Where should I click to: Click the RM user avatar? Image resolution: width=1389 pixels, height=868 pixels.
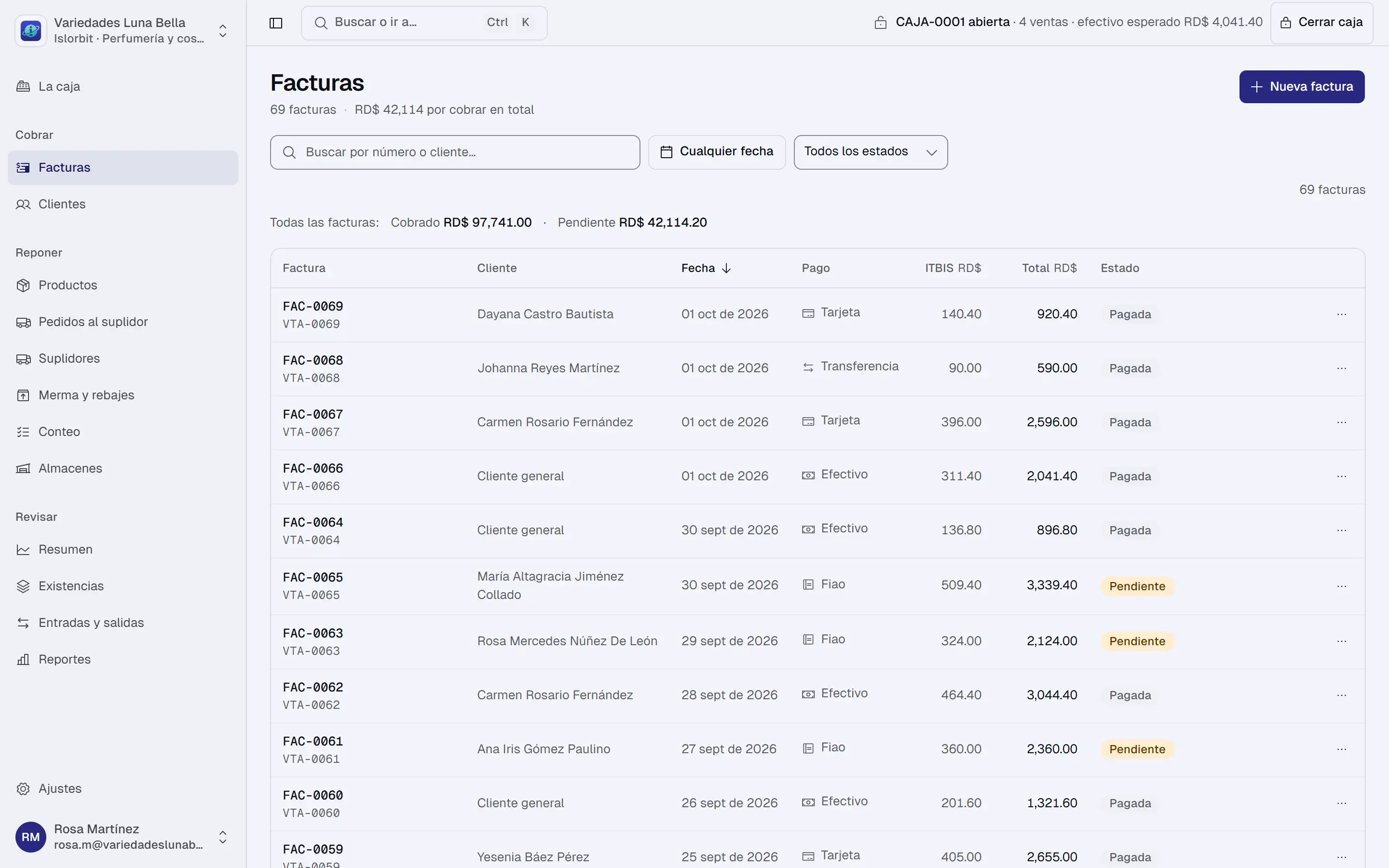[31, 837]
